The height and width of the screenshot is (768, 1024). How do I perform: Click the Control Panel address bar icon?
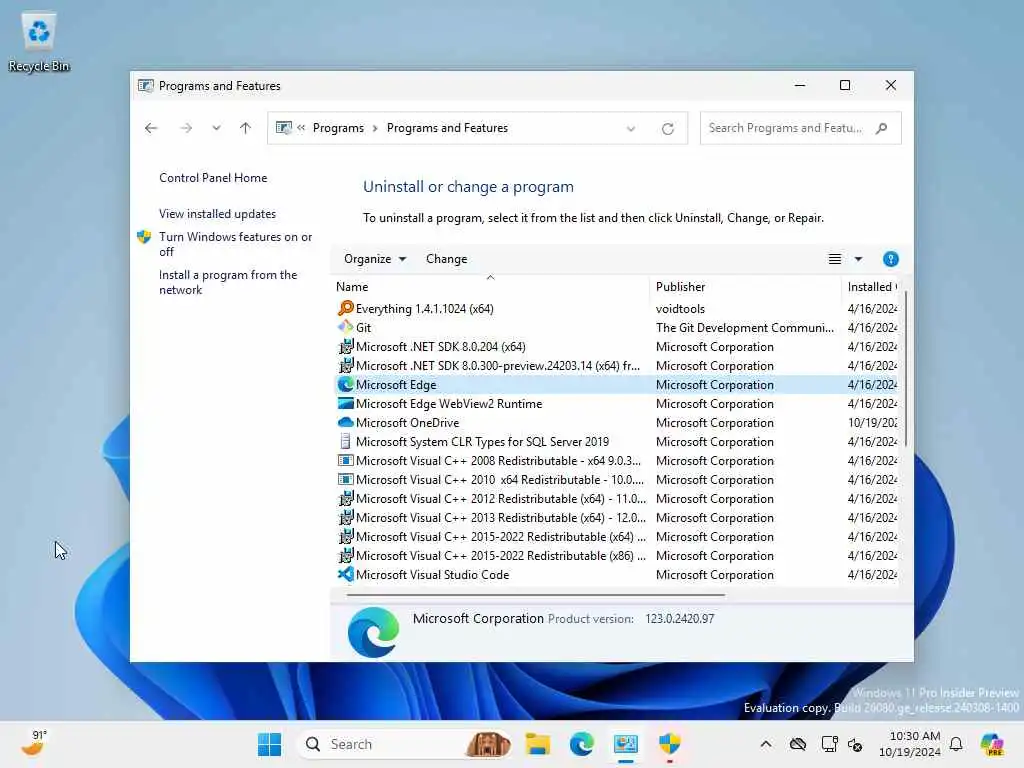[x=284, y=128]
